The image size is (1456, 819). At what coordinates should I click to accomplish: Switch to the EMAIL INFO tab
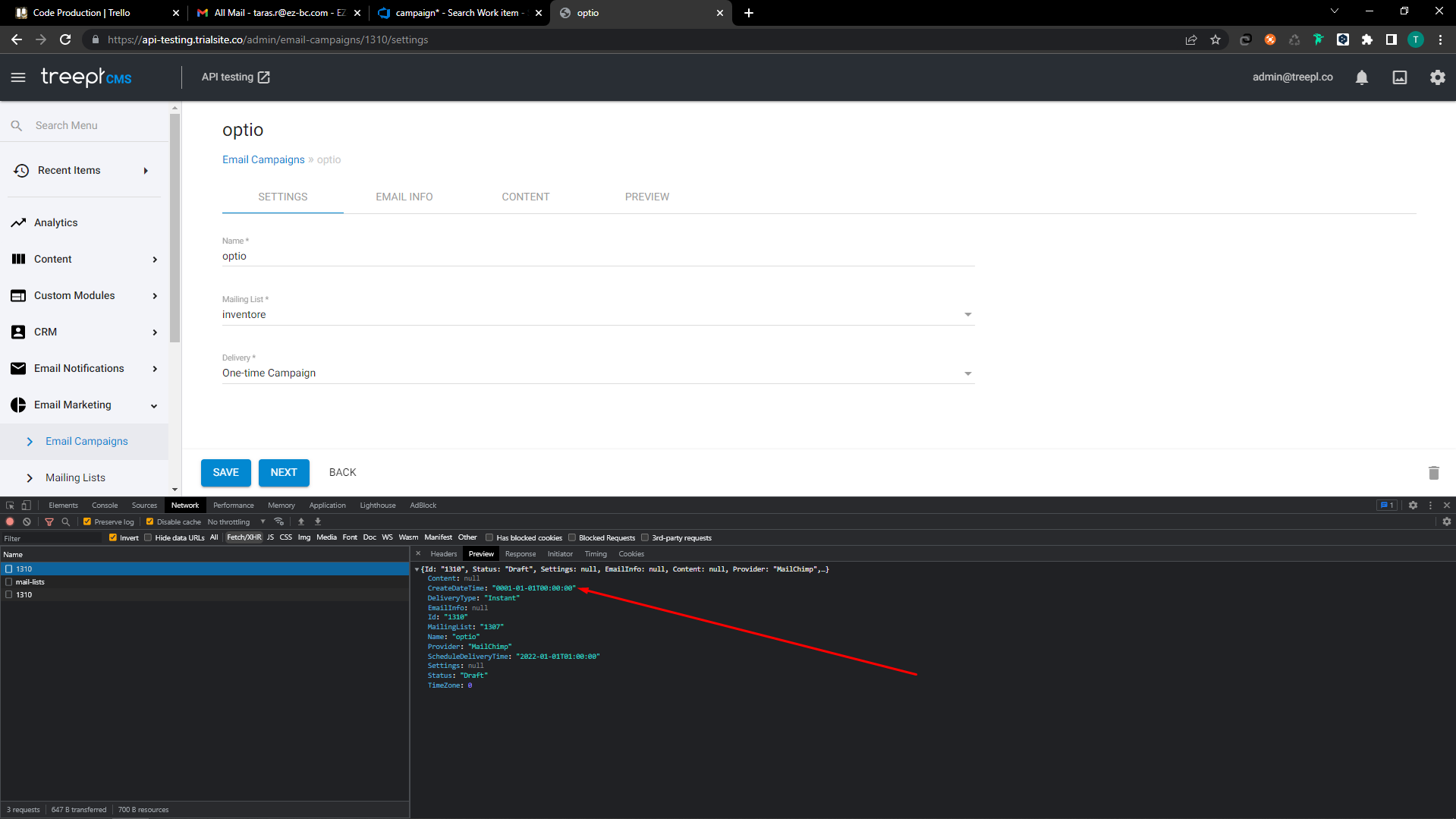click(x=404, y=197)
